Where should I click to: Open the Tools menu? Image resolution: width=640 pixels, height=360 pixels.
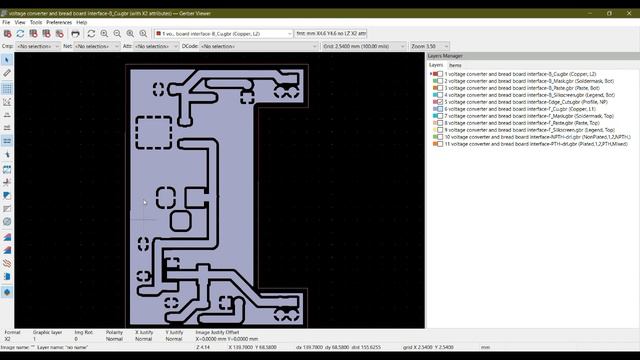click(36, 22)
